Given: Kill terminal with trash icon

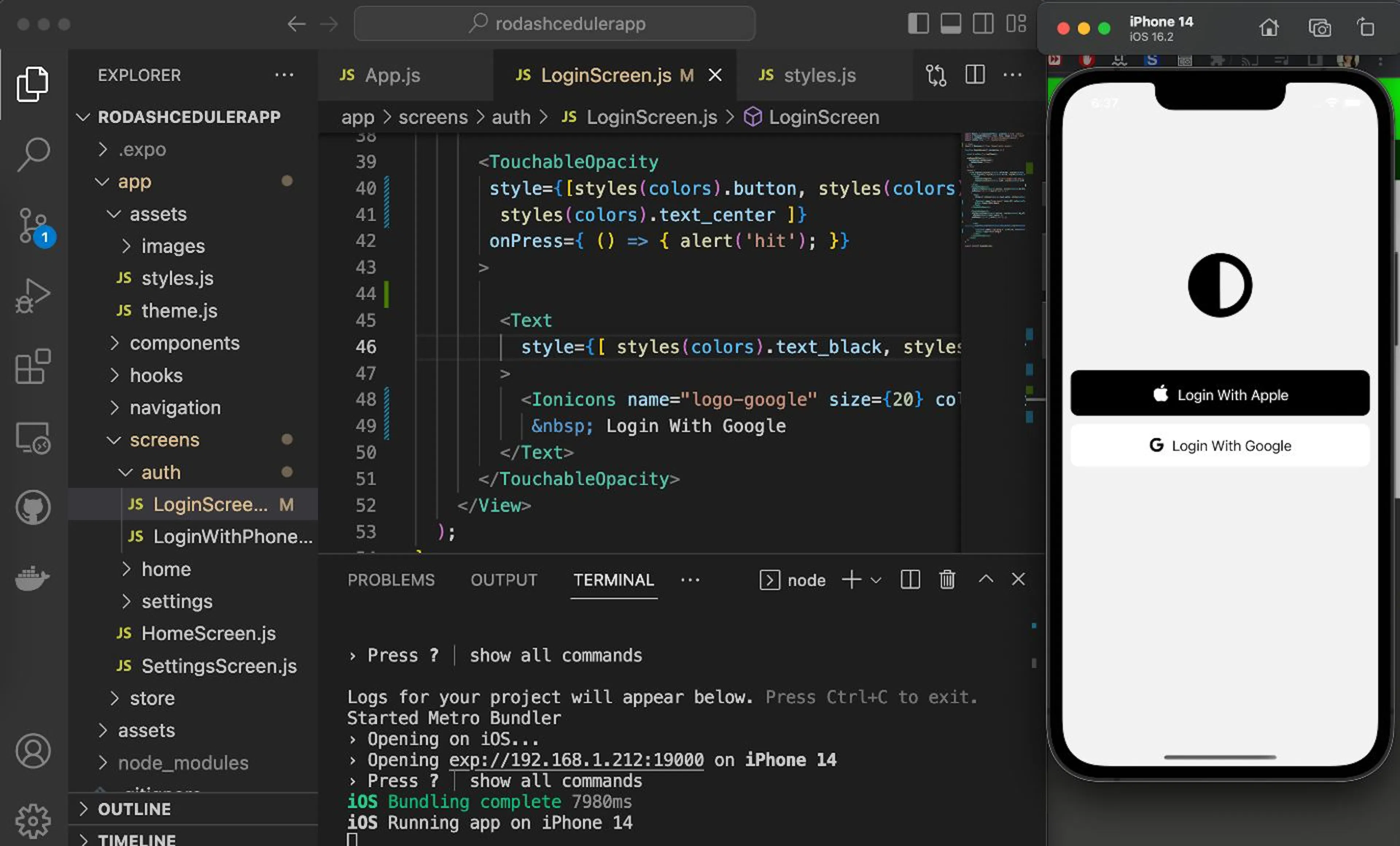Looking at the screenshot, I should [947, 579].
